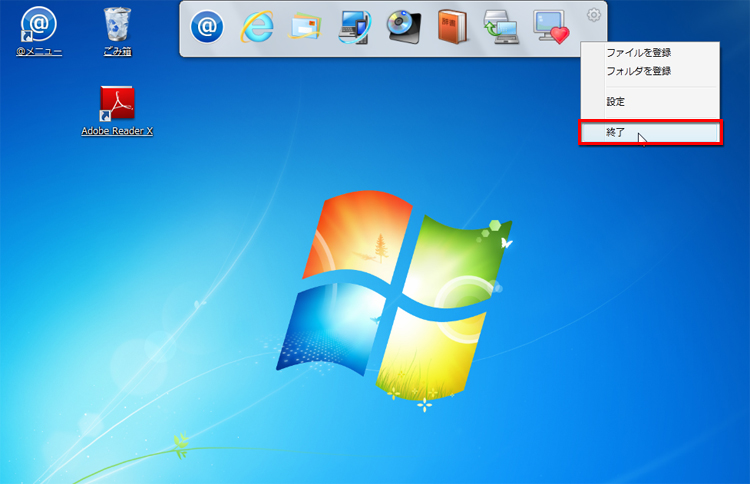Viewport: 750px width, 484px height.
Task: Open the disc media player icon
Action: coord(404,27)
